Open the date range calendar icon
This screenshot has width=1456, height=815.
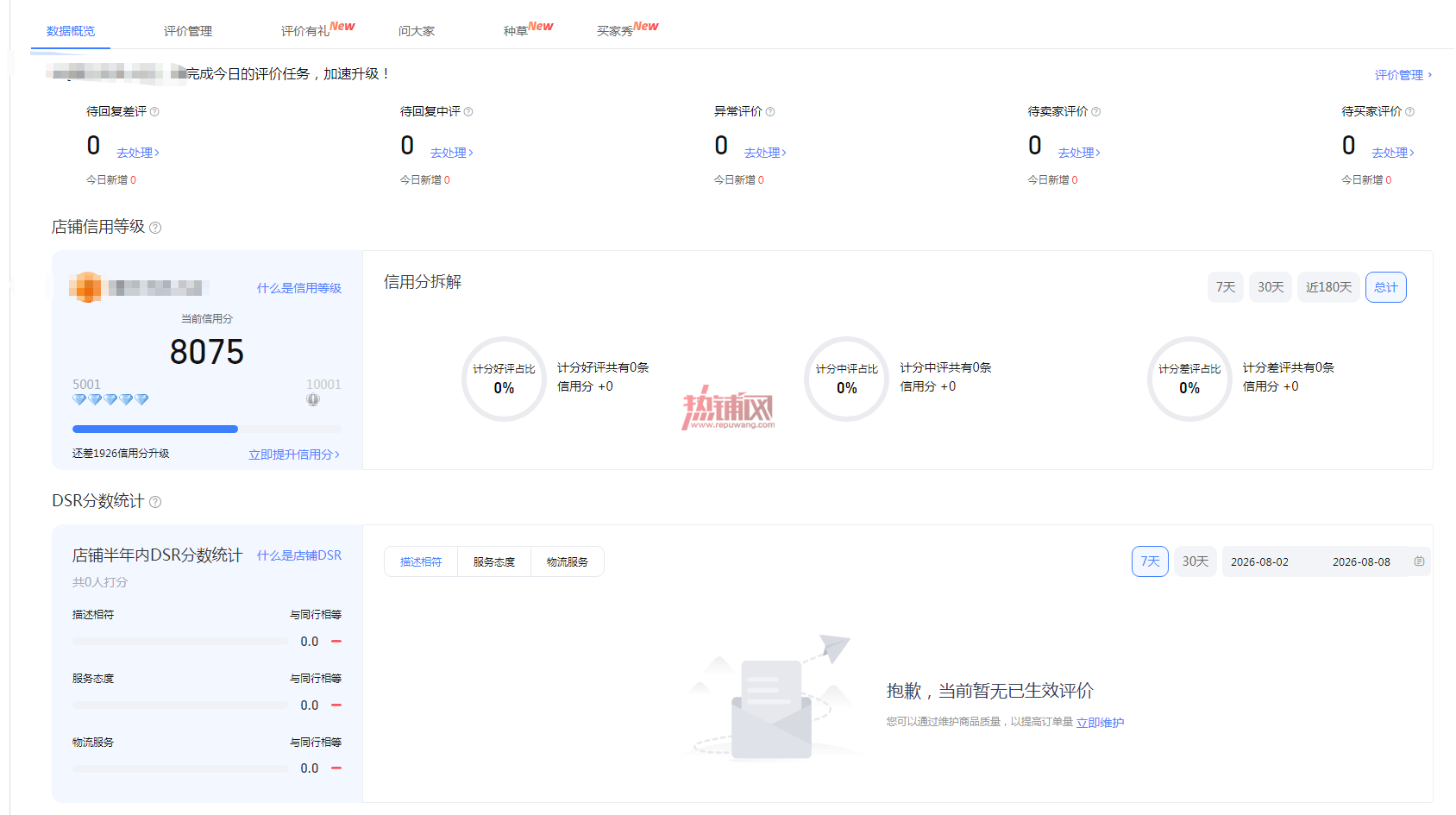[1419, 561]
